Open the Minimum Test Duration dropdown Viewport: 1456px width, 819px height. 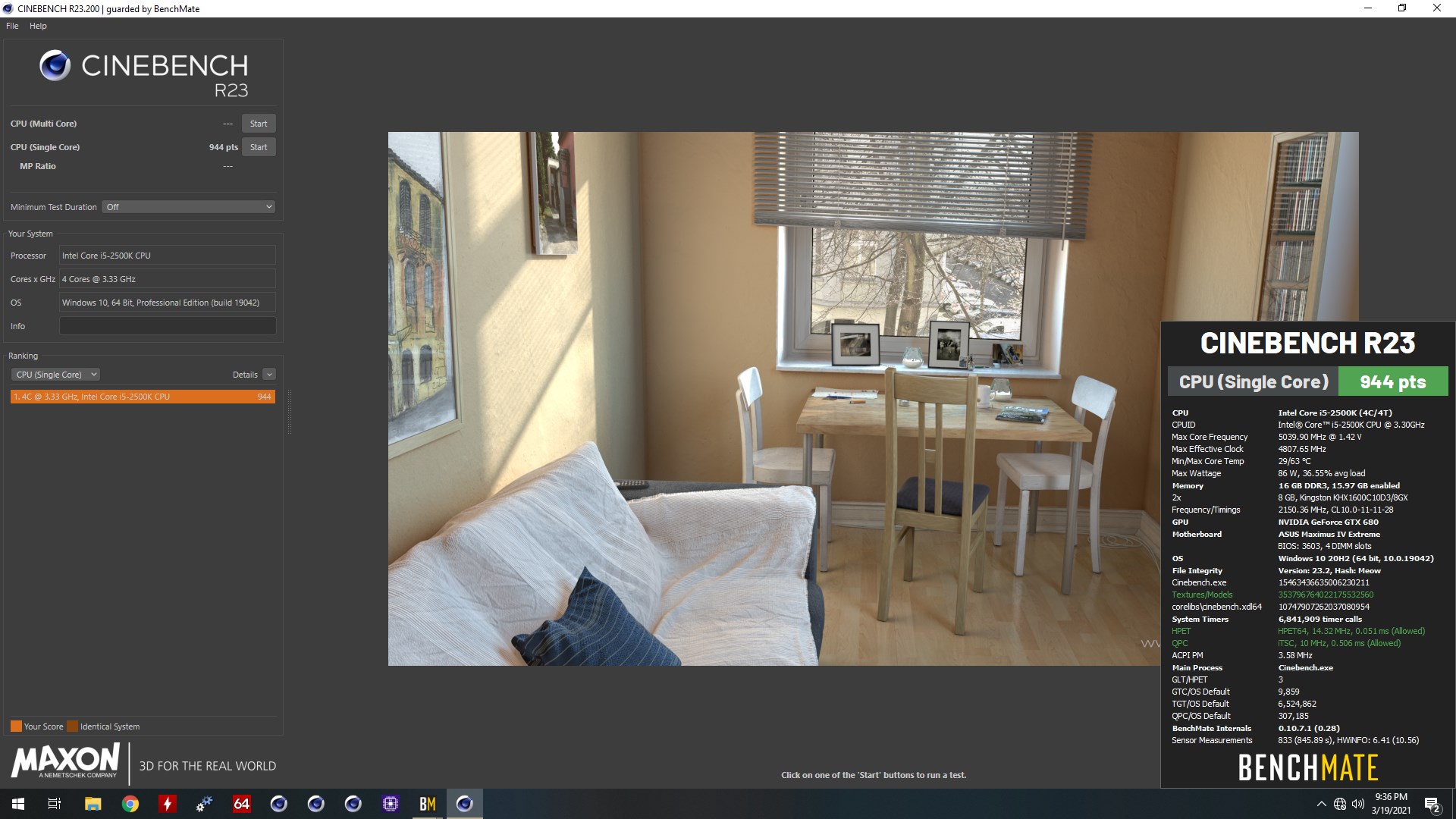coord(188,207)
